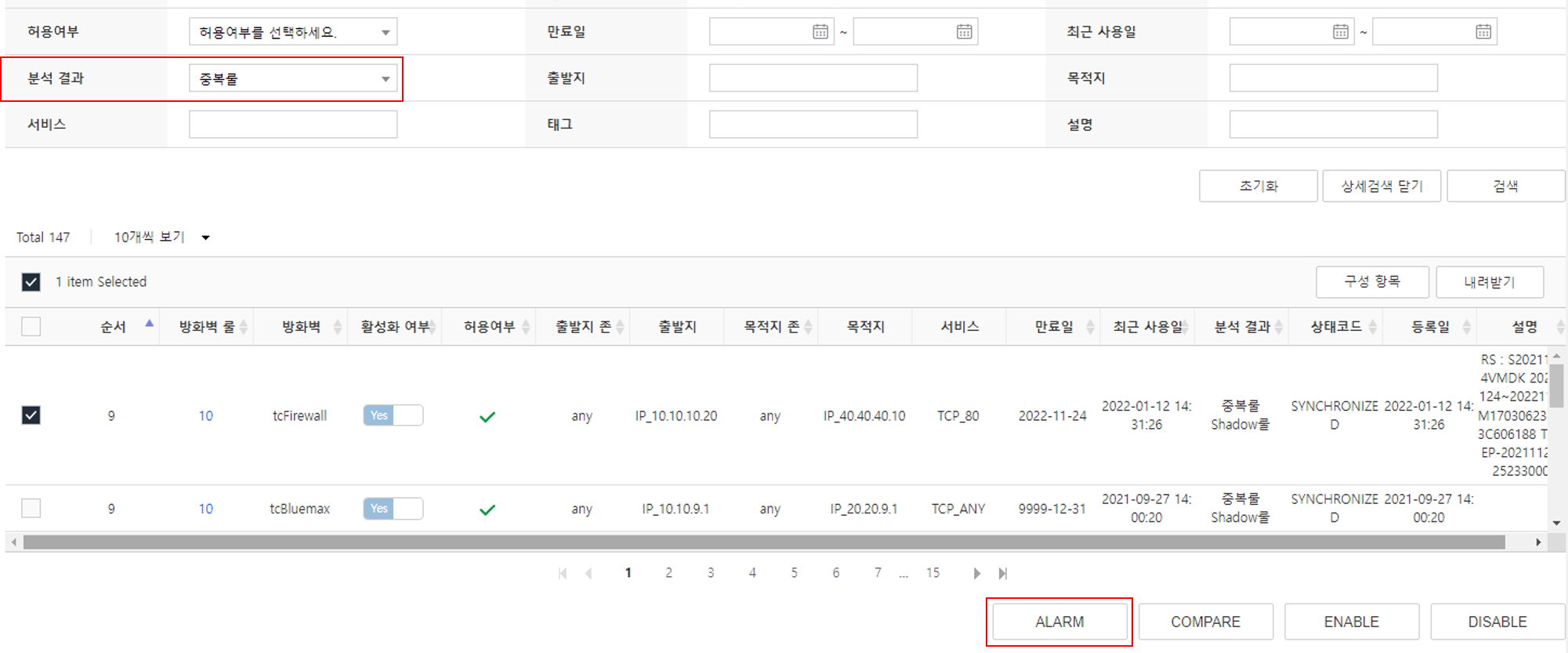Viewport: 1568px width, 653px height.
Task: Open the 최근 사용일 end date calendar
Action: pyautogui.click(x=1483, y=31)
